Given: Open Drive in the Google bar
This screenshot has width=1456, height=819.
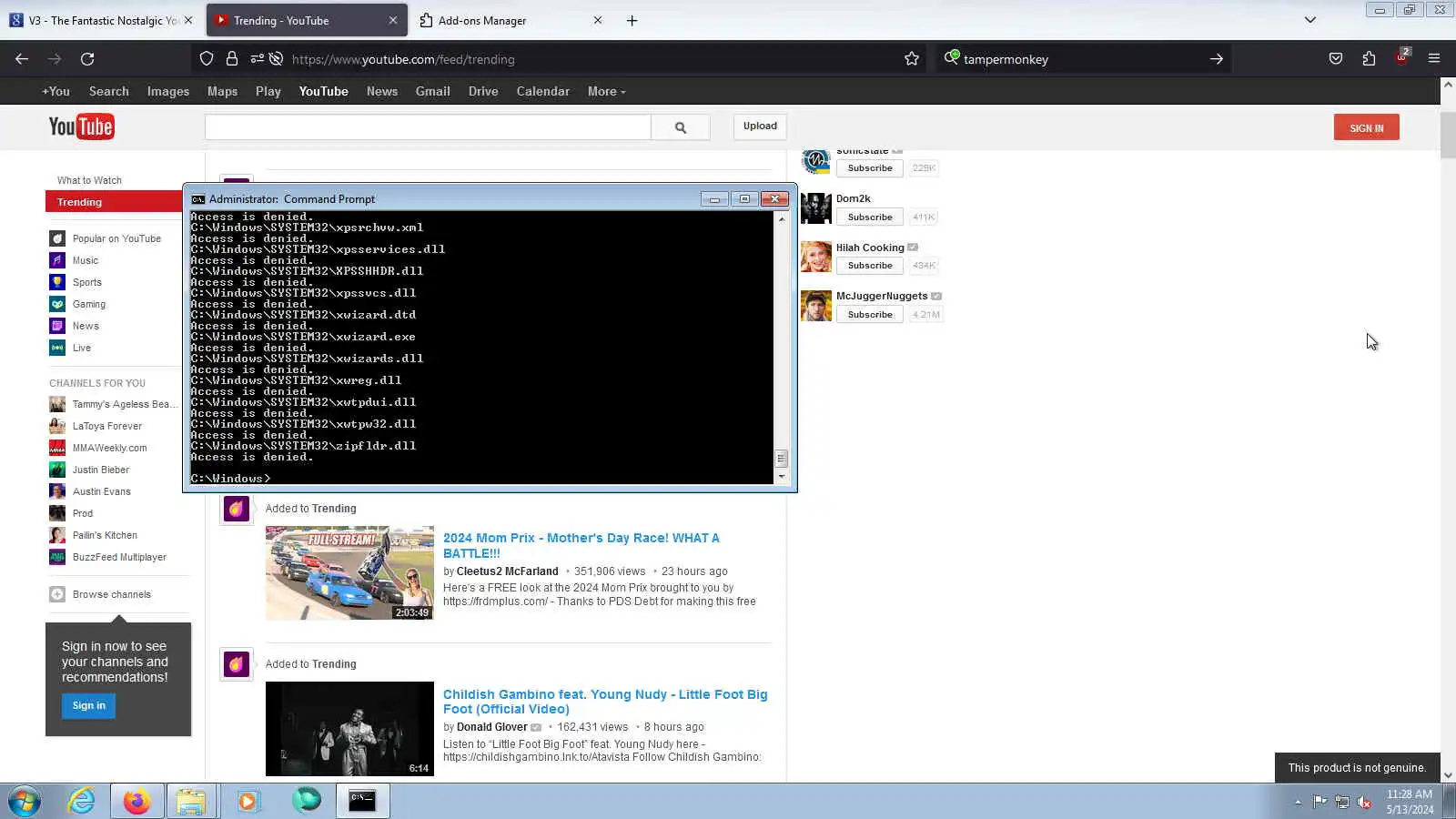Looking at the screenshot, I should pos(483,91).
